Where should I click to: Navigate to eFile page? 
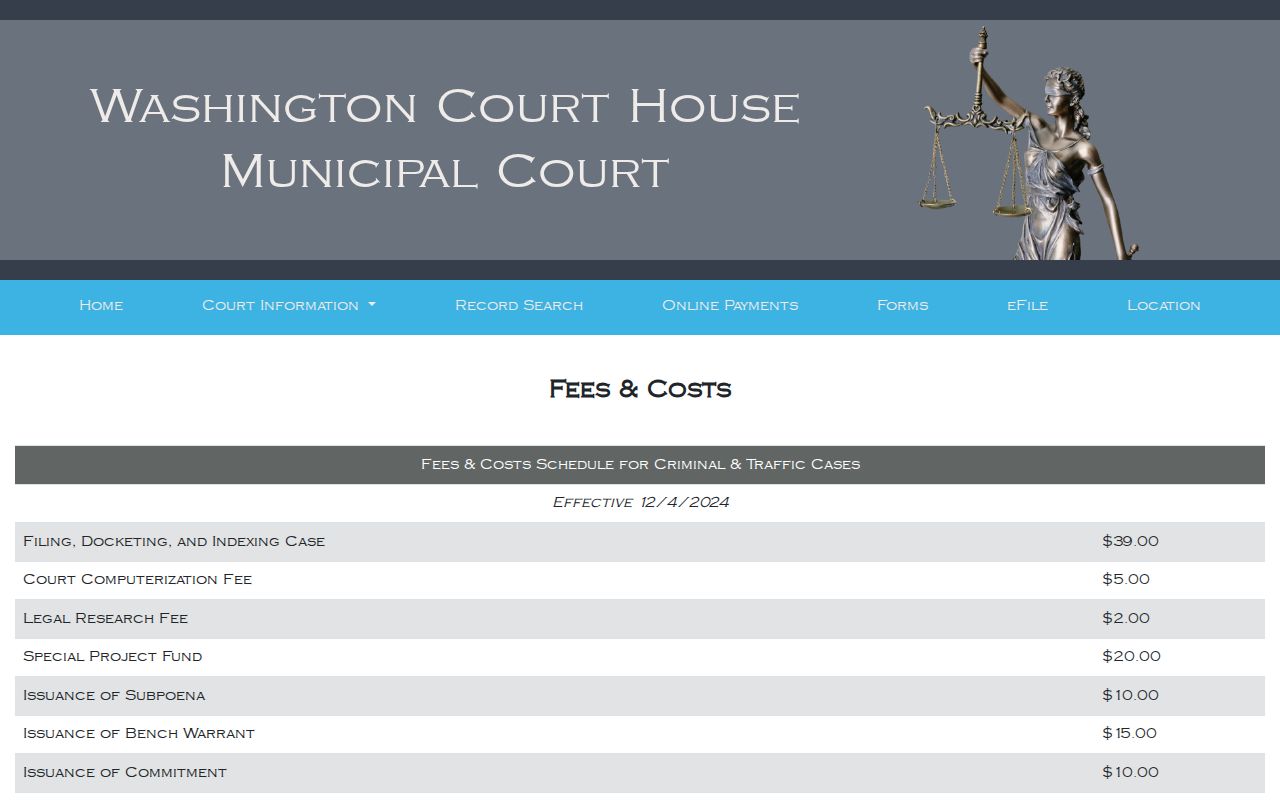coord(1027,305)
